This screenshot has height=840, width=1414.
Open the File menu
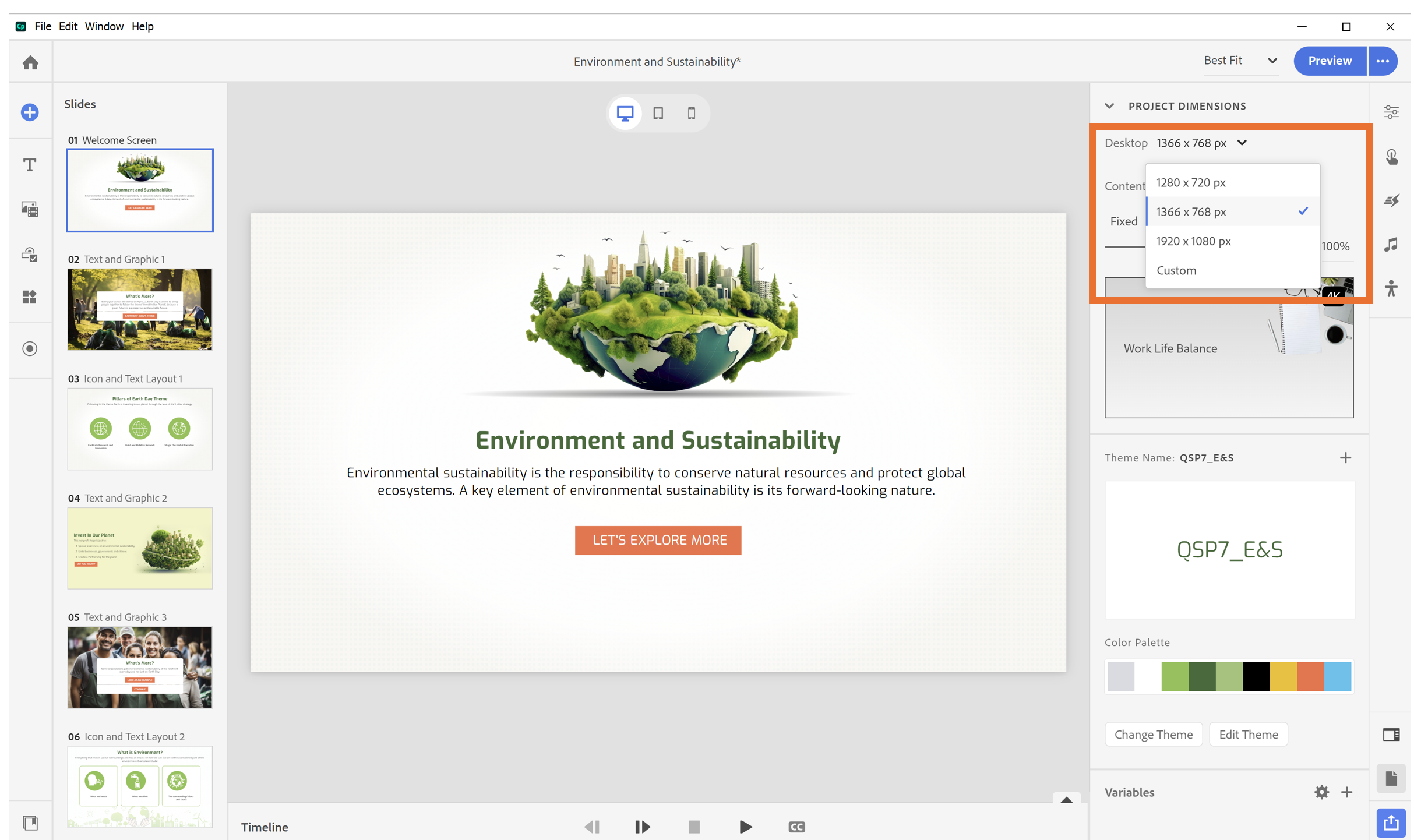click(43, 26)
